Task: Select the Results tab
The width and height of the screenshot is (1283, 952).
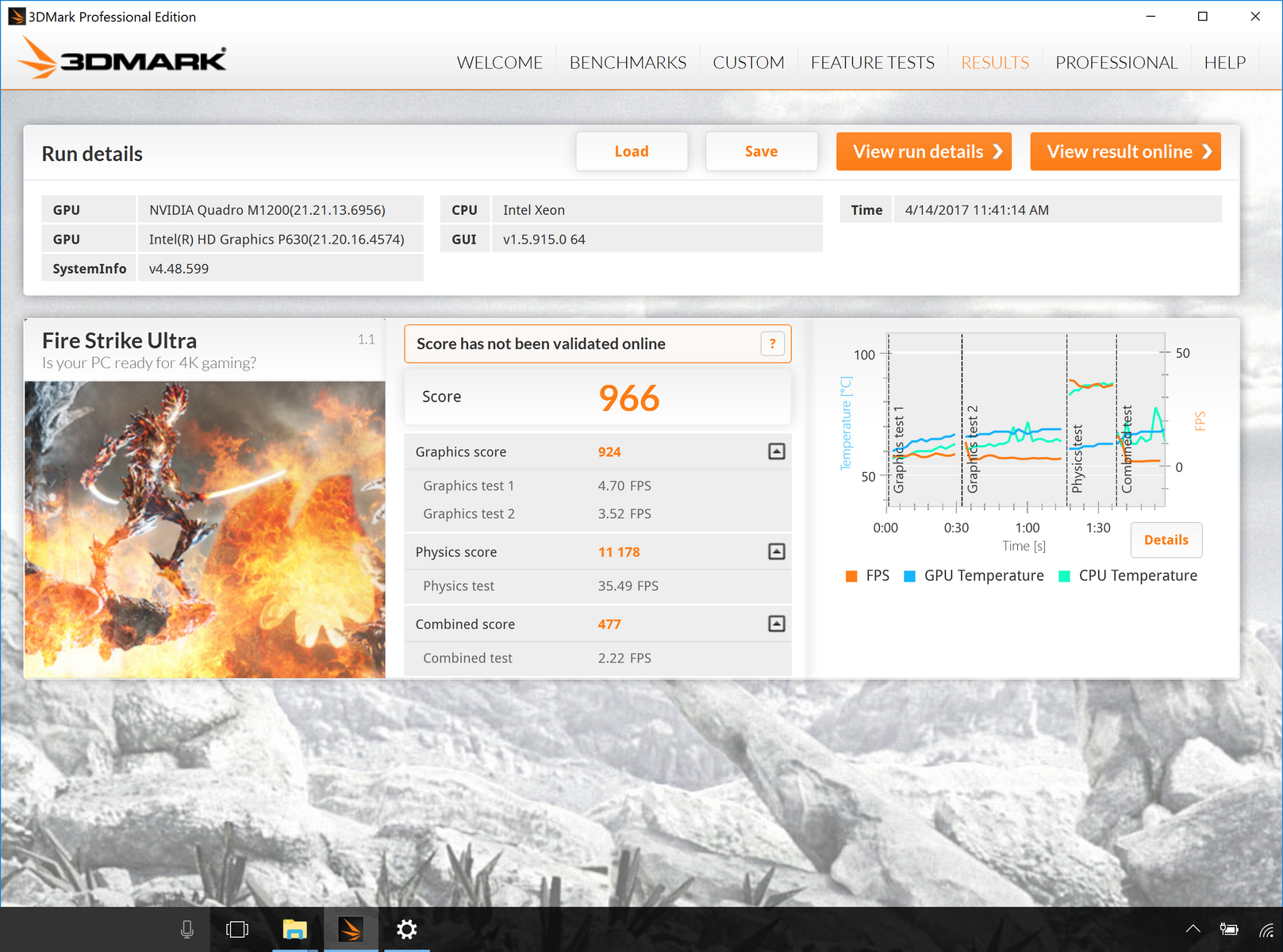Action: click(x=995, y=63)
